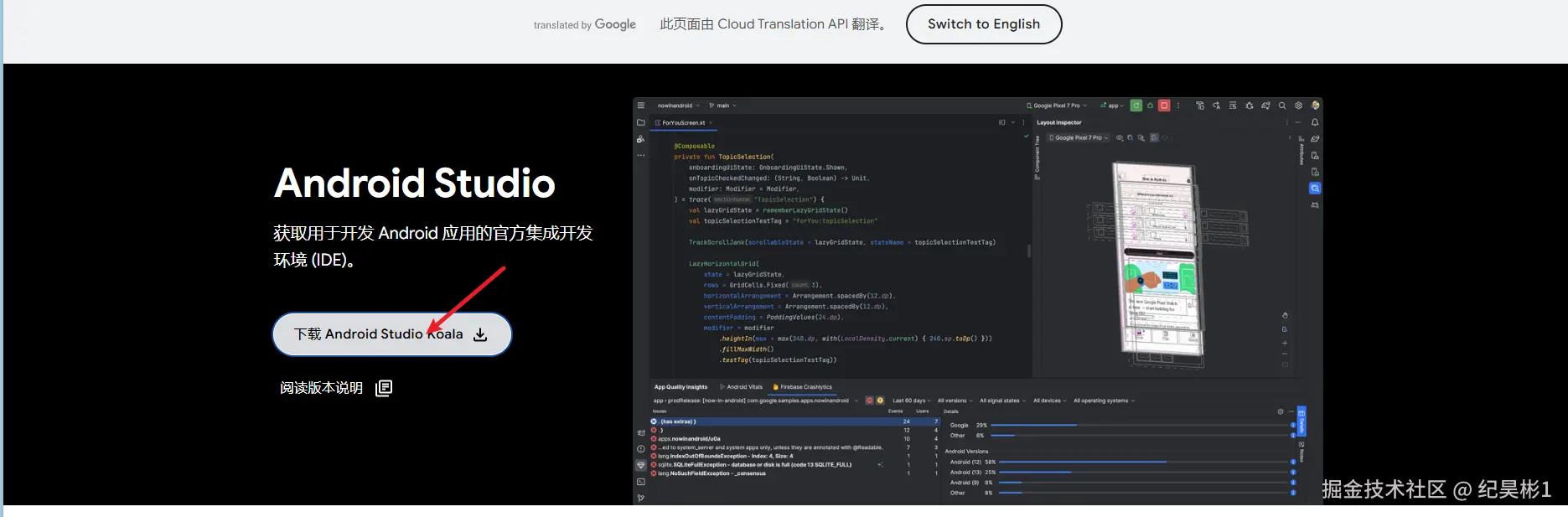Open the All versions filter dropdown
The height and width of the screenshot is (517, 1568).
click(955, 401)
